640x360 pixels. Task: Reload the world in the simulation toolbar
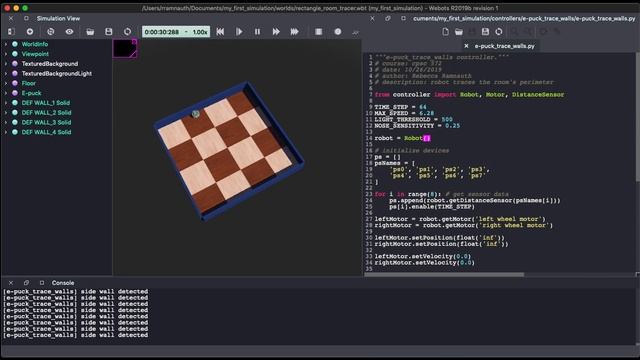pyautogui.click(x=127, y=31)
